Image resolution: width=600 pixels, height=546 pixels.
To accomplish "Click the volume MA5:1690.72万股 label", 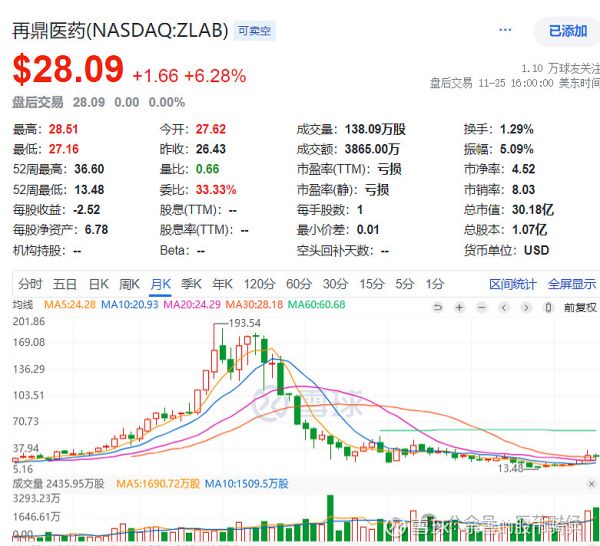I will click(x=158, y=484).
